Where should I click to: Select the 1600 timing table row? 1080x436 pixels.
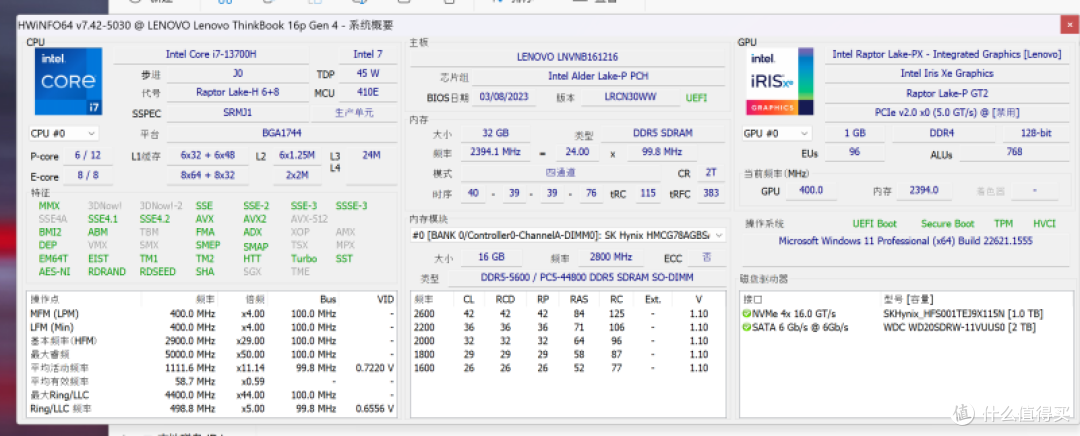pyautogui.click(x=568, y=368)
